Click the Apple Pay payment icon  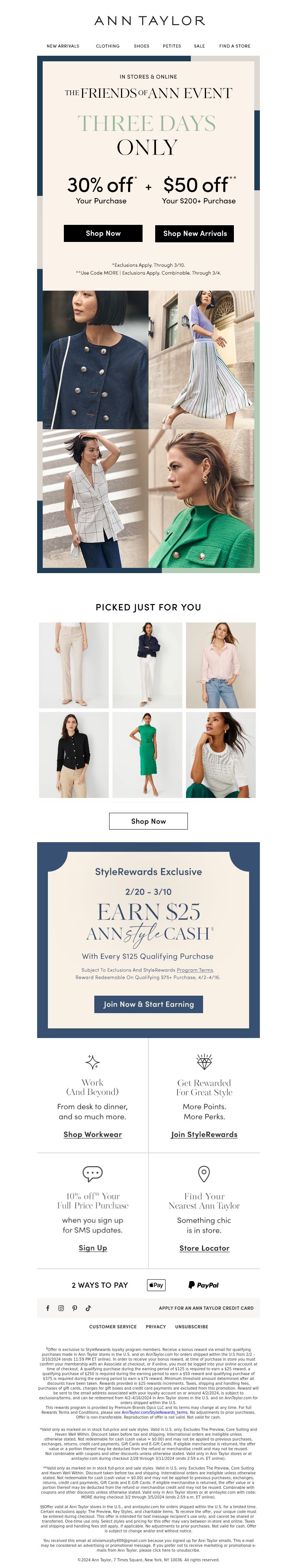click(x=156, y=1284)
